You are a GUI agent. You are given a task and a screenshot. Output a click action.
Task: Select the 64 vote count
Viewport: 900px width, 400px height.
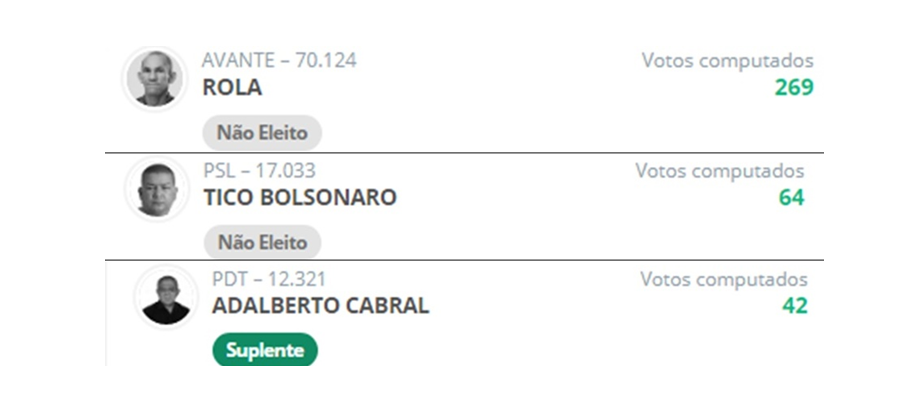[791, 198]
